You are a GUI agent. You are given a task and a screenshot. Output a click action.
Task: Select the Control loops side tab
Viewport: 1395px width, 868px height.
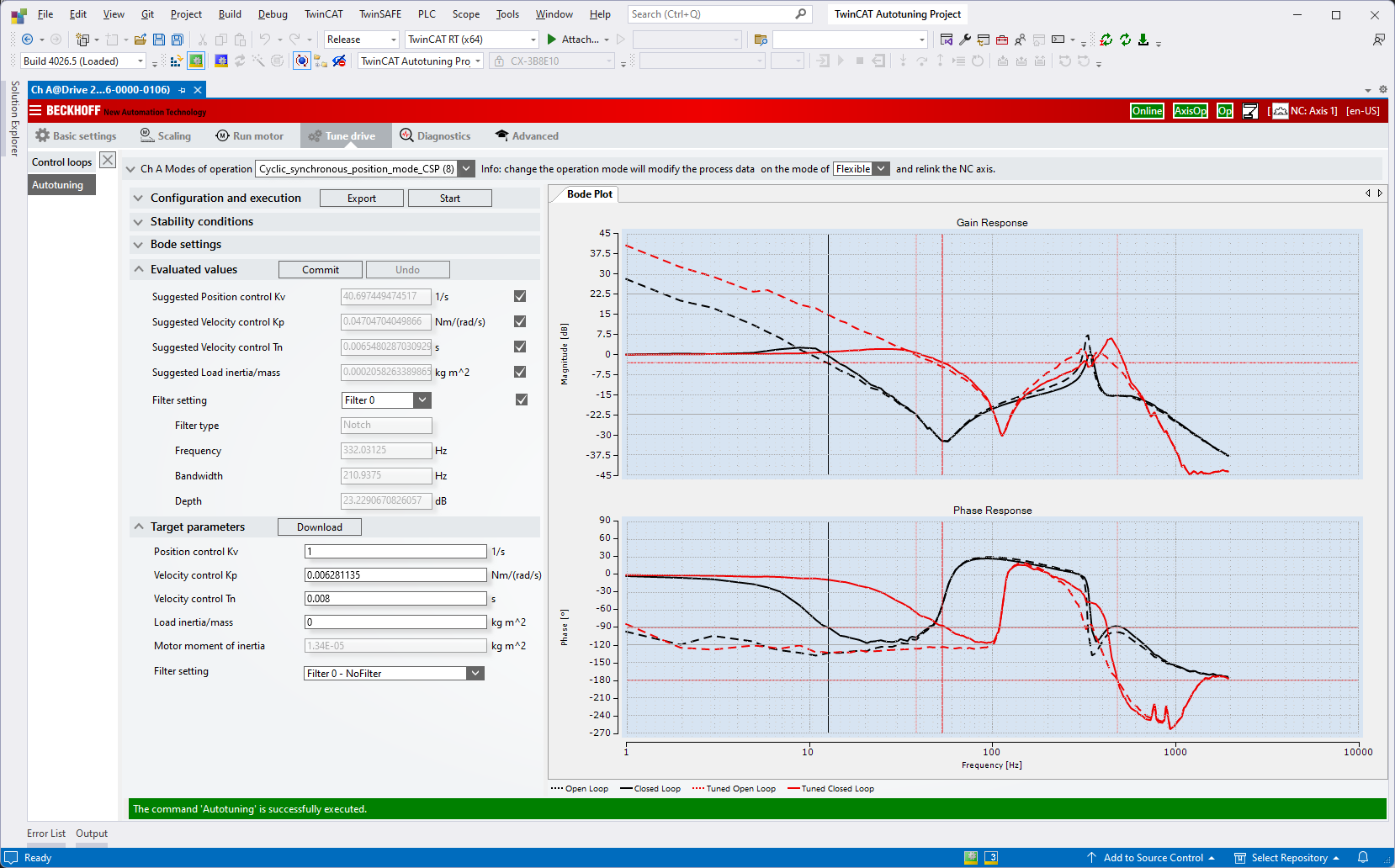62,162
